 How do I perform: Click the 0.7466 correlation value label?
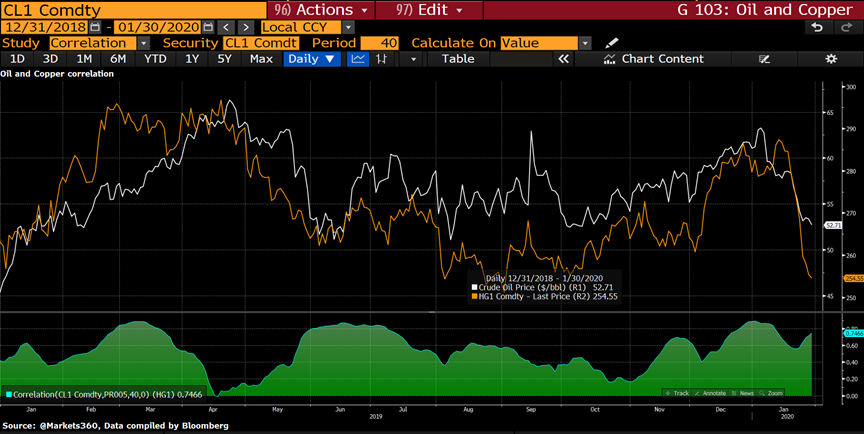[x=854, y=333]
